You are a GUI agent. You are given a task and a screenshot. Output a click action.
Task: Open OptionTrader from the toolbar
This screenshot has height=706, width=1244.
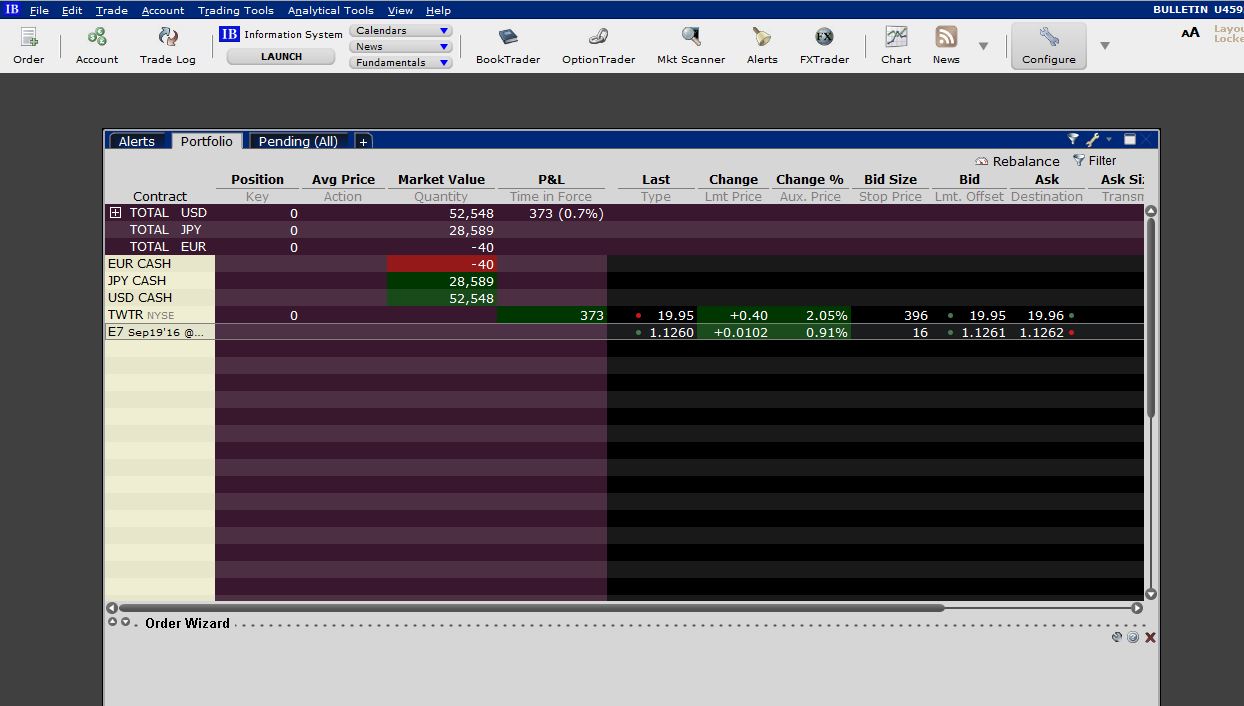(x=598, y=38)
